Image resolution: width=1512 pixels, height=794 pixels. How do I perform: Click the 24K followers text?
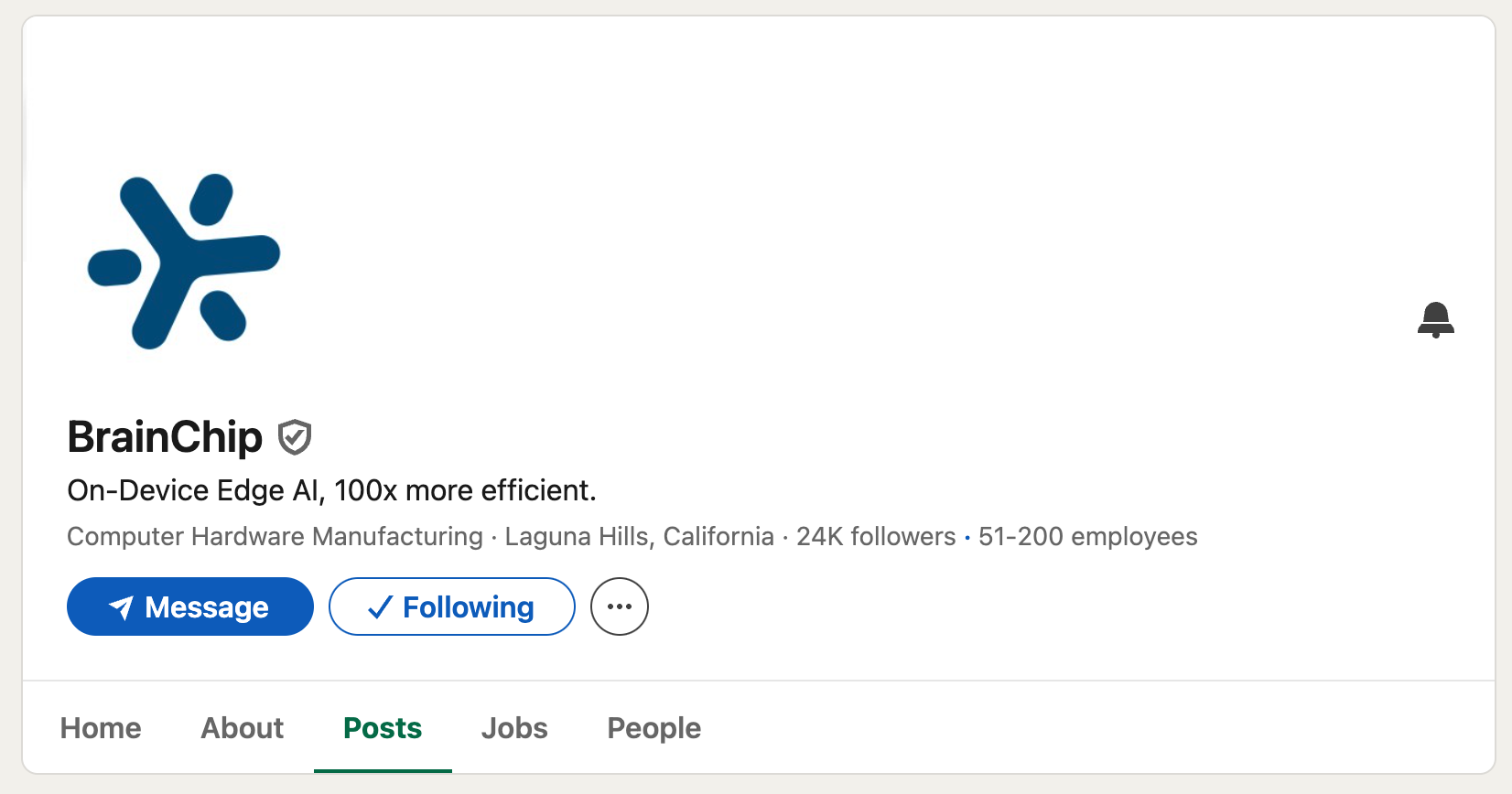coord(876,536)
